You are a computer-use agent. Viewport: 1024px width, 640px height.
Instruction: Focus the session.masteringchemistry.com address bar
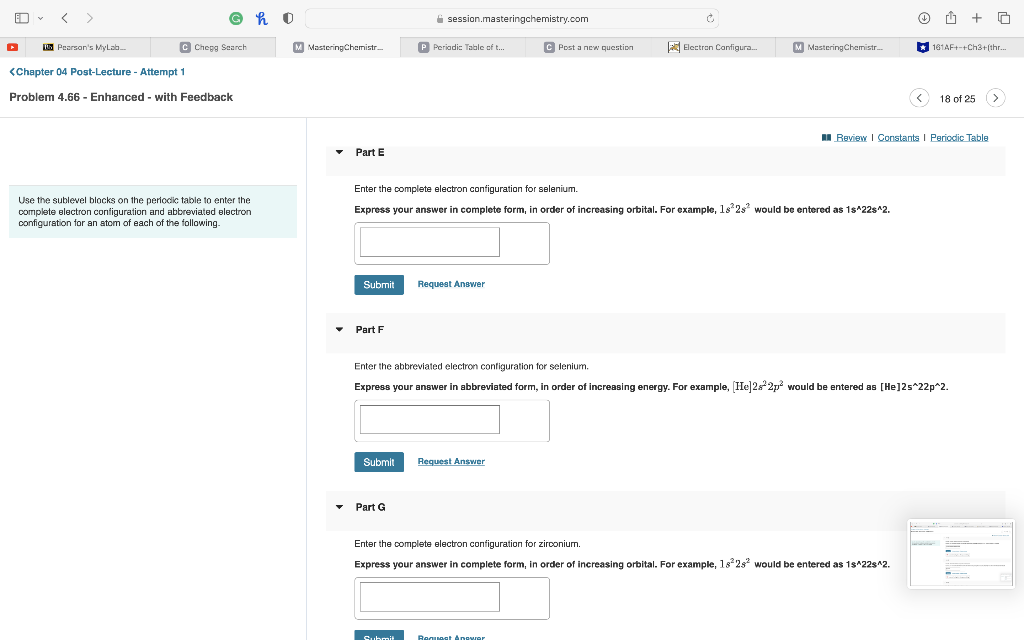coord(512,19)
